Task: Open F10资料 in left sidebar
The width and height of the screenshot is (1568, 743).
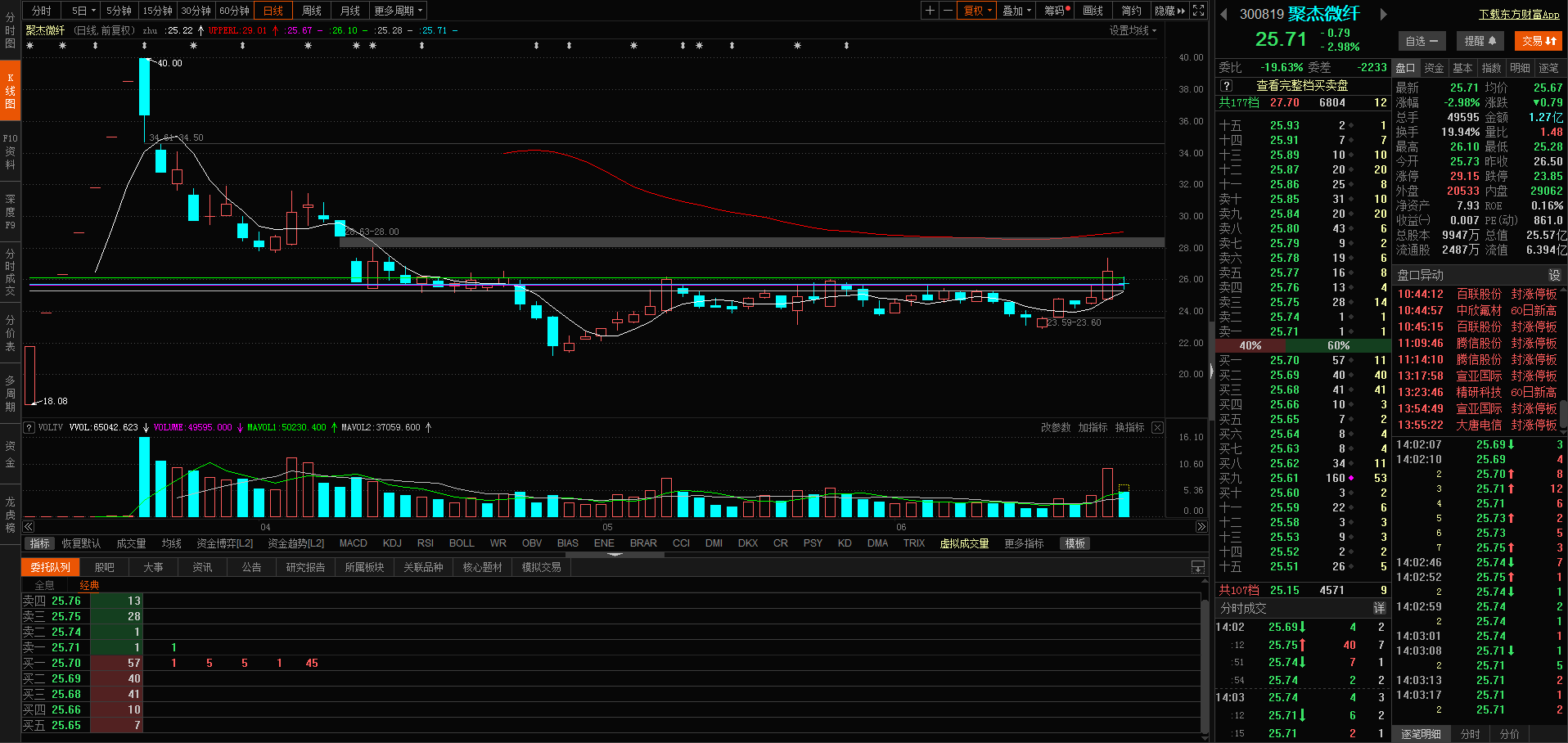Action: tap(10, 151)
